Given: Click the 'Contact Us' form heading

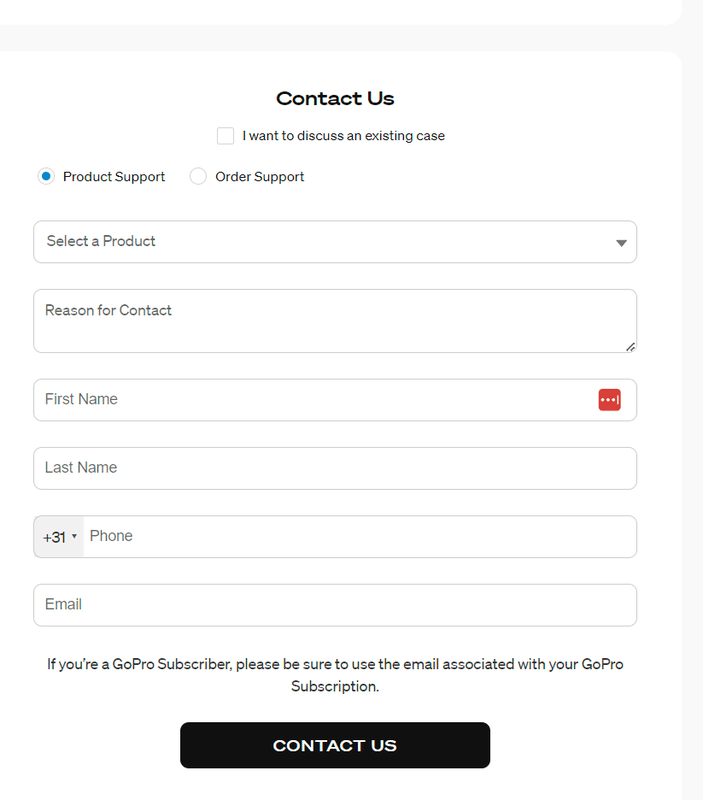Looking at the screenshot, I should 335,99.
